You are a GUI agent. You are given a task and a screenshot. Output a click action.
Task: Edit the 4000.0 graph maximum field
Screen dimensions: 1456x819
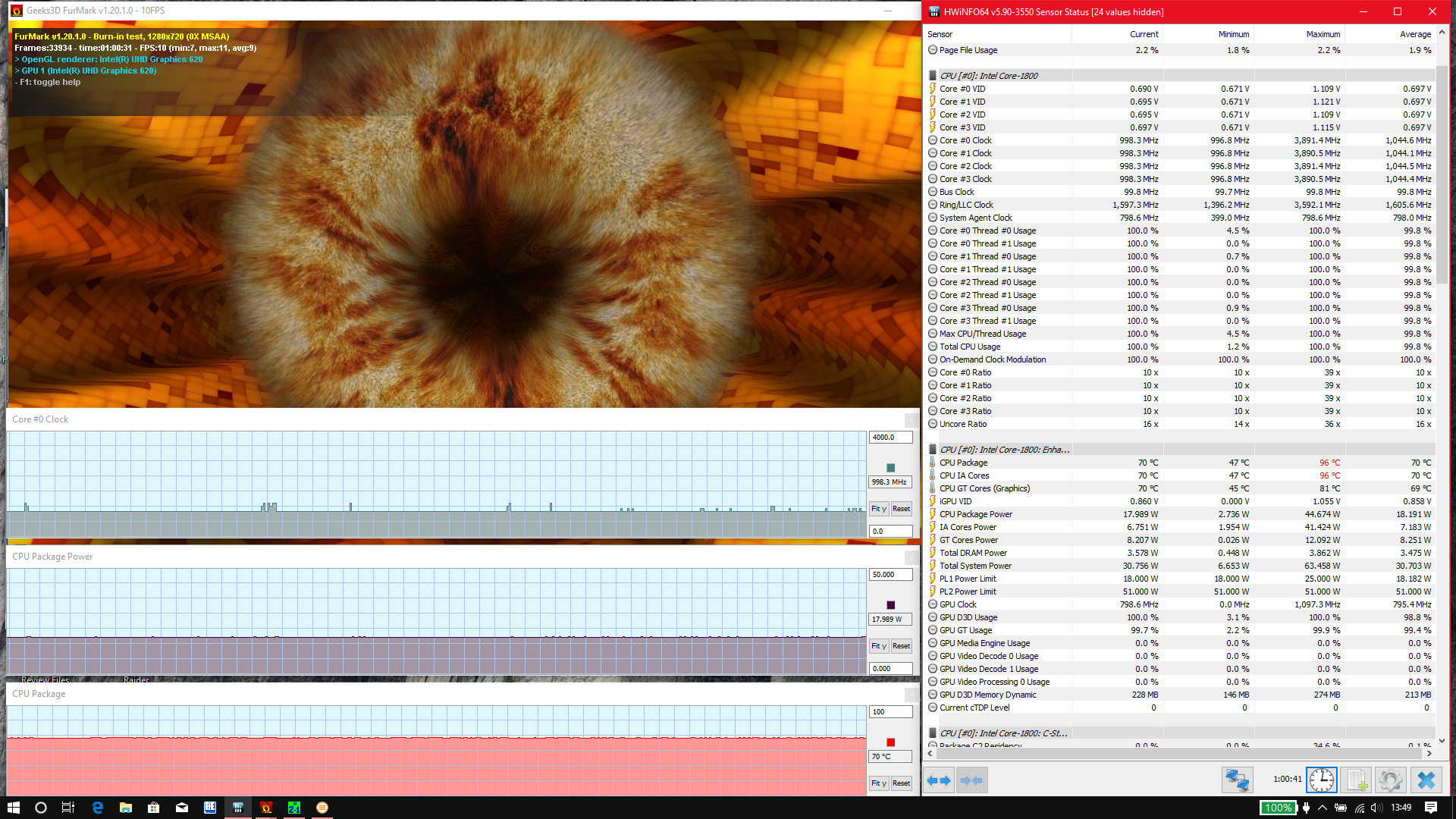tap(890, 438)
